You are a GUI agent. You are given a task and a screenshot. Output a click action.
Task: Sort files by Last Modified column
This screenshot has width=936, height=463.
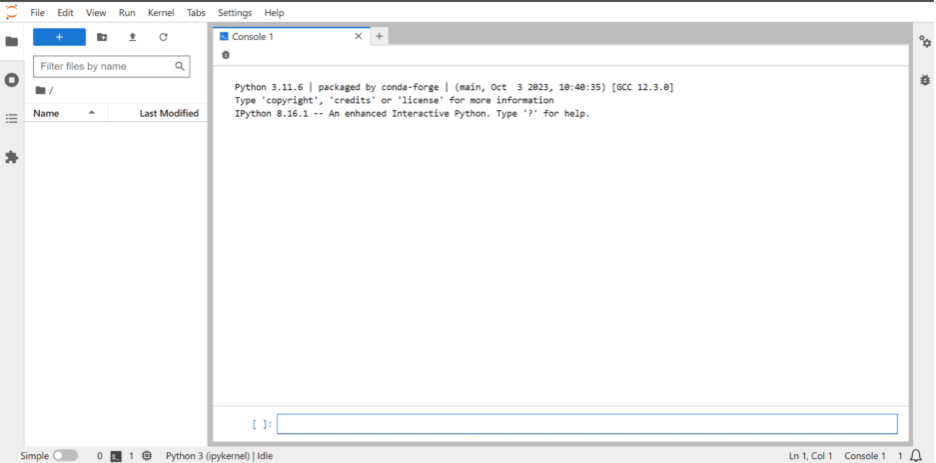[158, 113]
